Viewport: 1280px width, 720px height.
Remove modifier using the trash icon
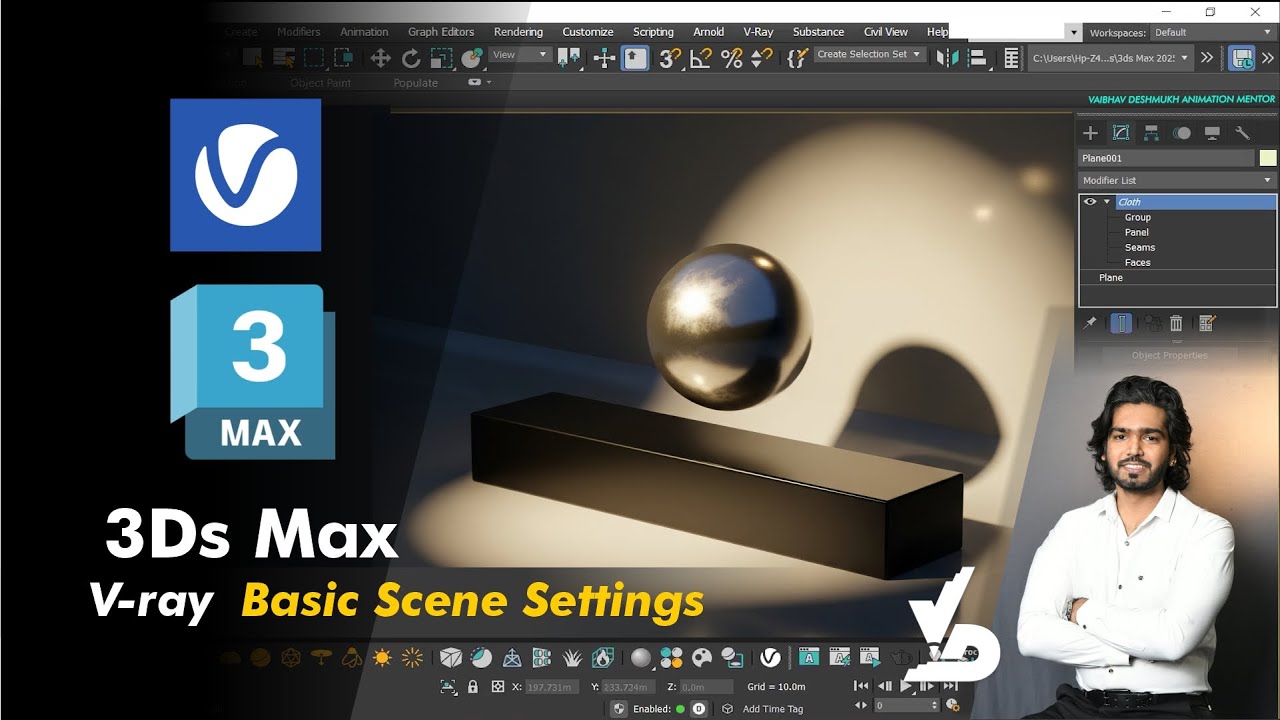(x=1176, y=323)
